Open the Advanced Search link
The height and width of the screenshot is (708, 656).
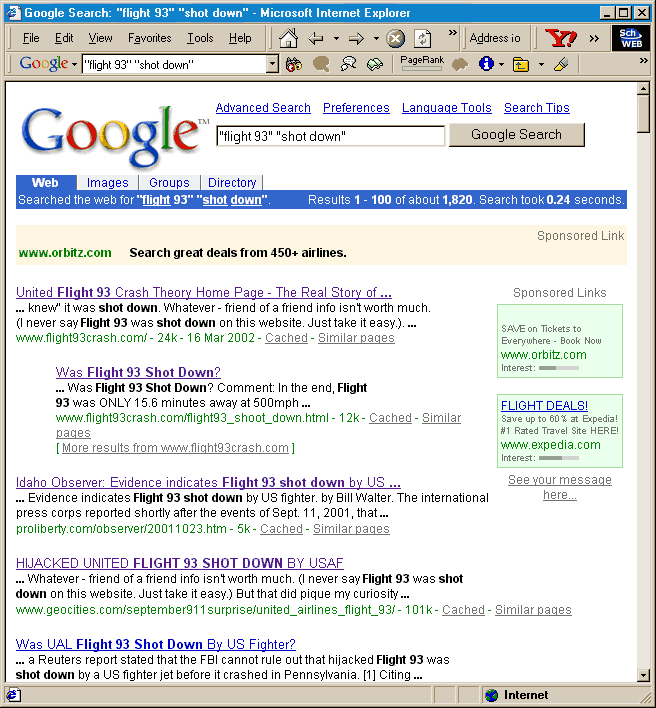tap(263, 108)
